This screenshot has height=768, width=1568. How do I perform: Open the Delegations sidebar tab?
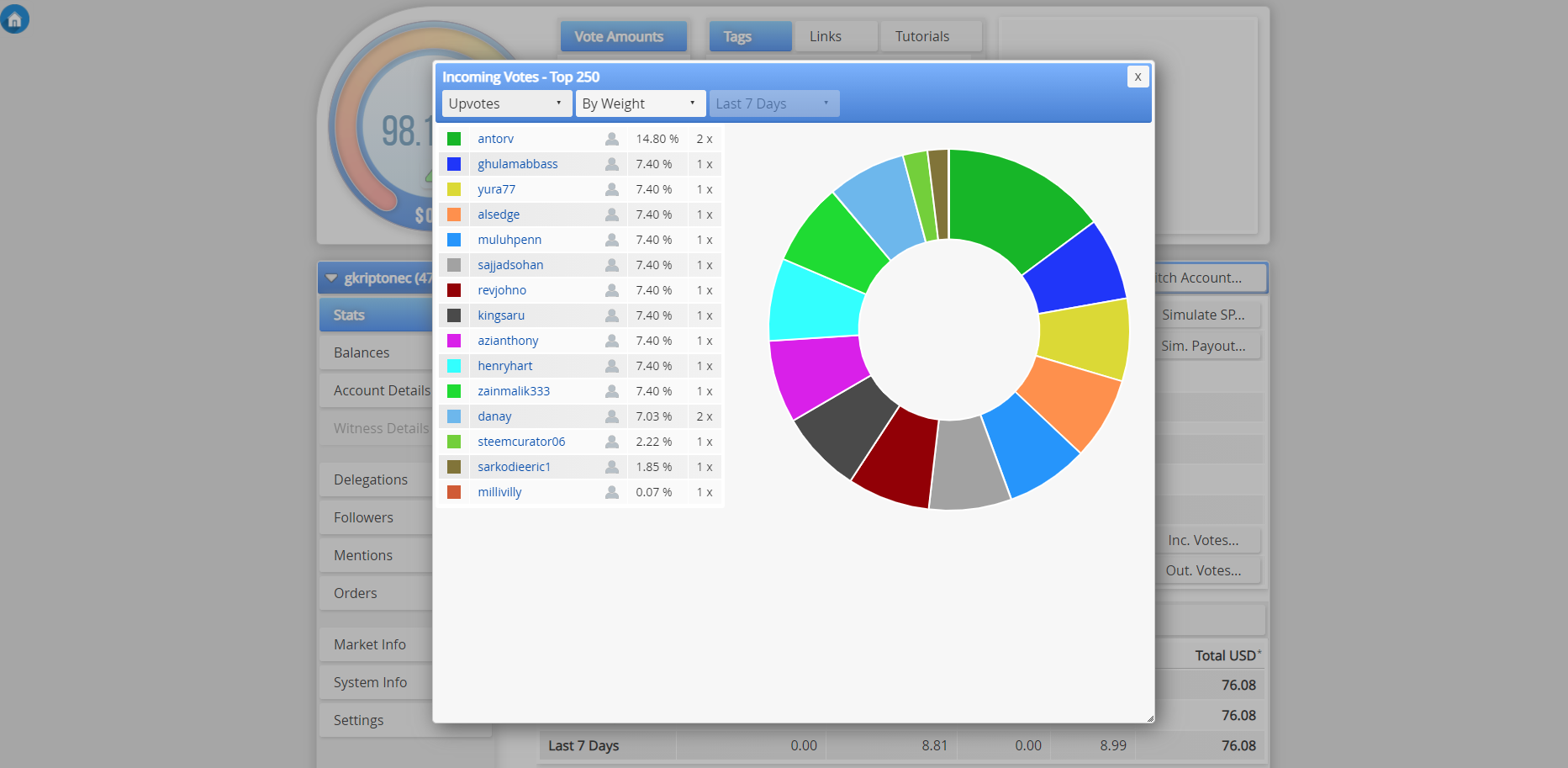tap(376, 479)
